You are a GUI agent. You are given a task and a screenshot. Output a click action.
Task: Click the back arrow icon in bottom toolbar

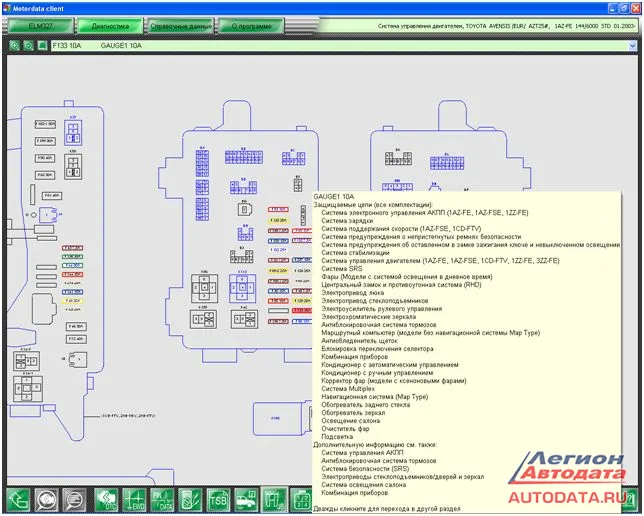coord(18,500)
